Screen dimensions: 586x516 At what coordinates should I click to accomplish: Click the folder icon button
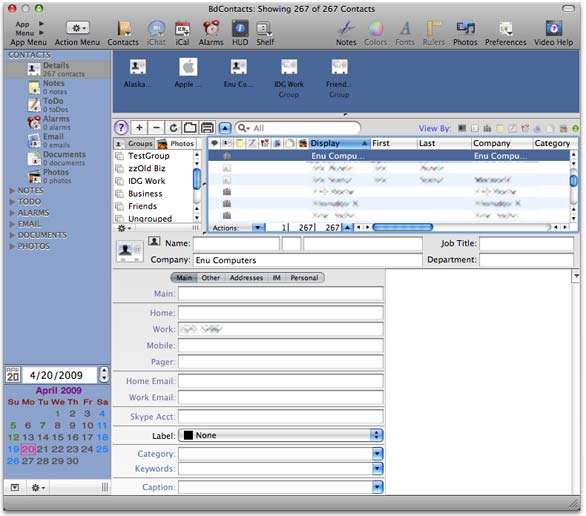(190, 128)
